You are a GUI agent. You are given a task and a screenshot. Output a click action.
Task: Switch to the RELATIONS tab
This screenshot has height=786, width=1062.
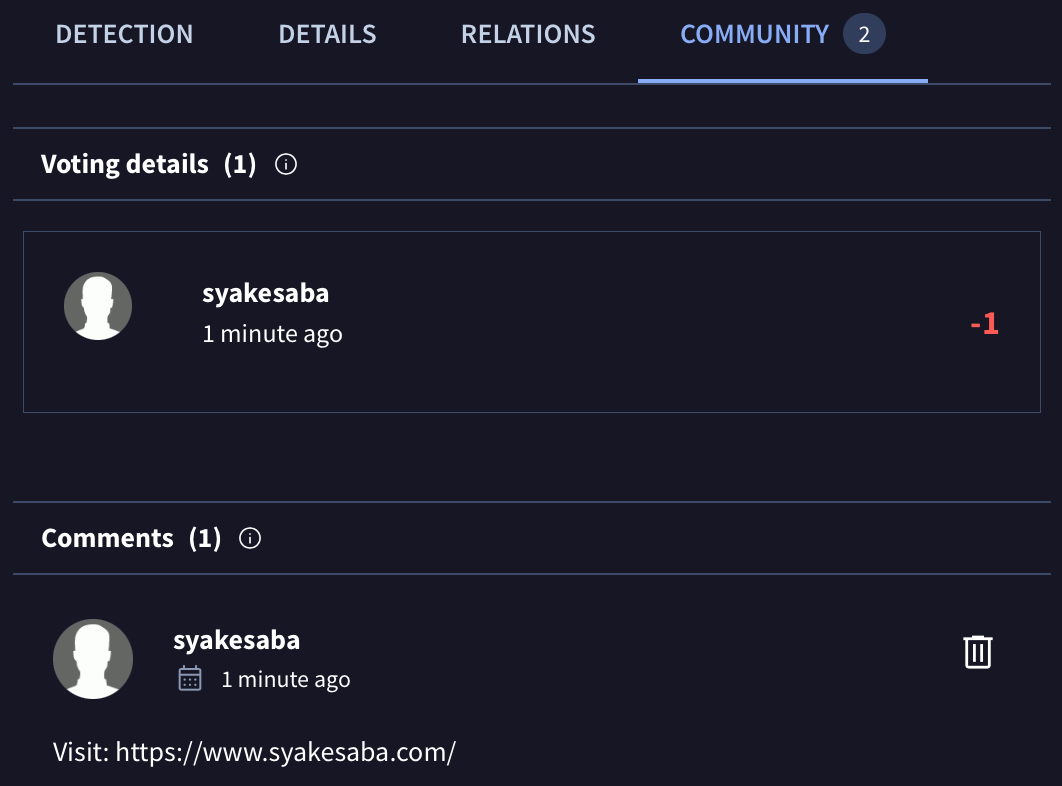tap(527, 33)
